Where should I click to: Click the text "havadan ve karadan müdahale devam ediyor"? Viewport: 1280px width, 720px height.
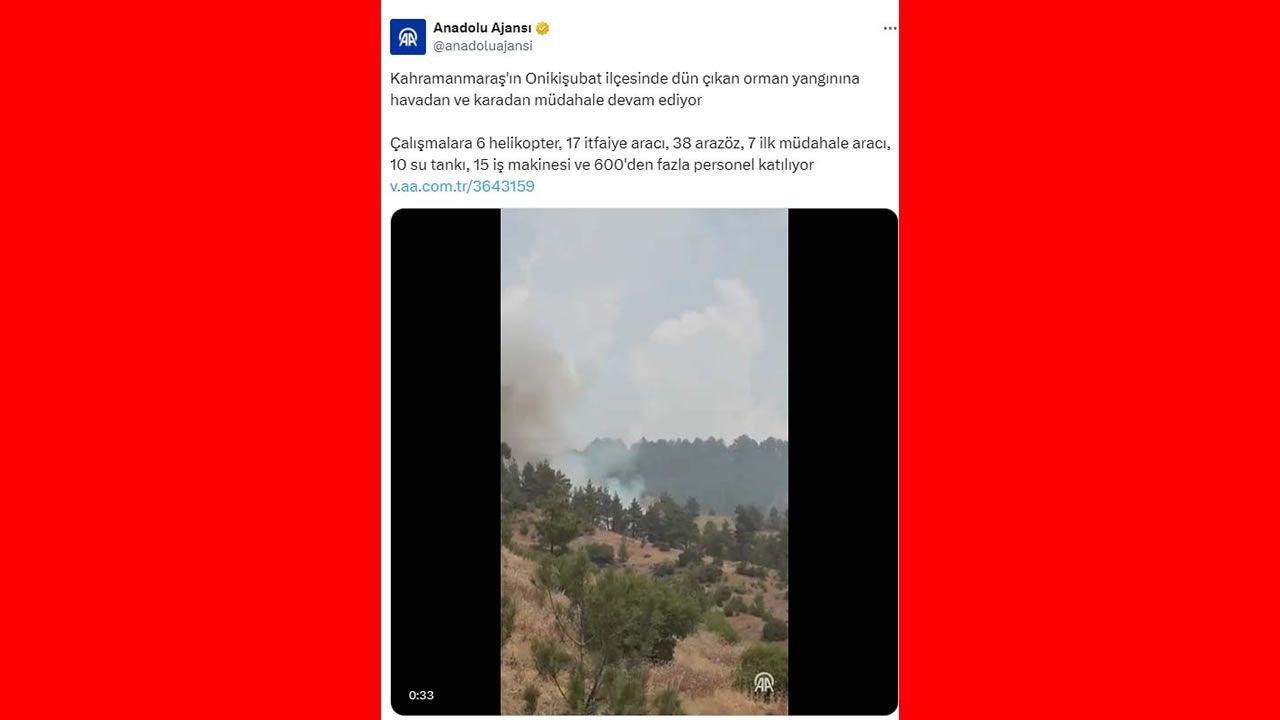546,100
